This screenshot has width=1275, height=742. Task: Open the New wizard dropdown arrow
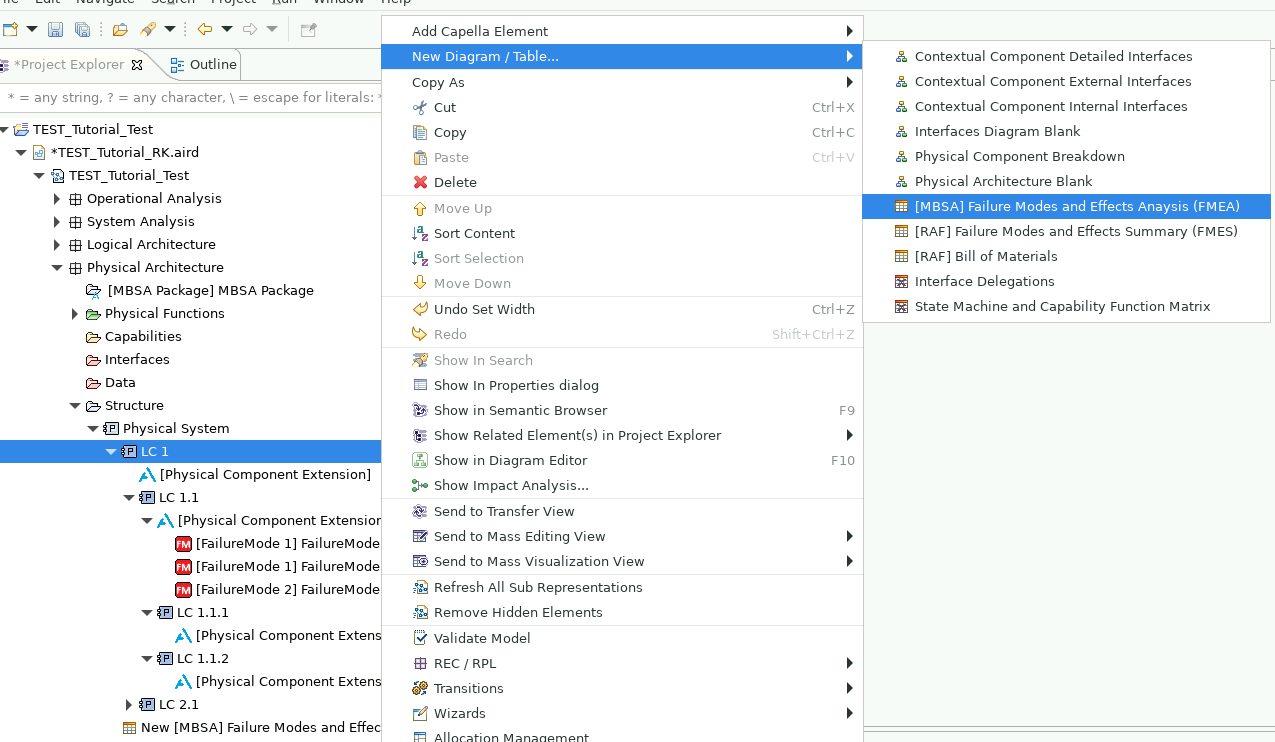pos(31,29)
